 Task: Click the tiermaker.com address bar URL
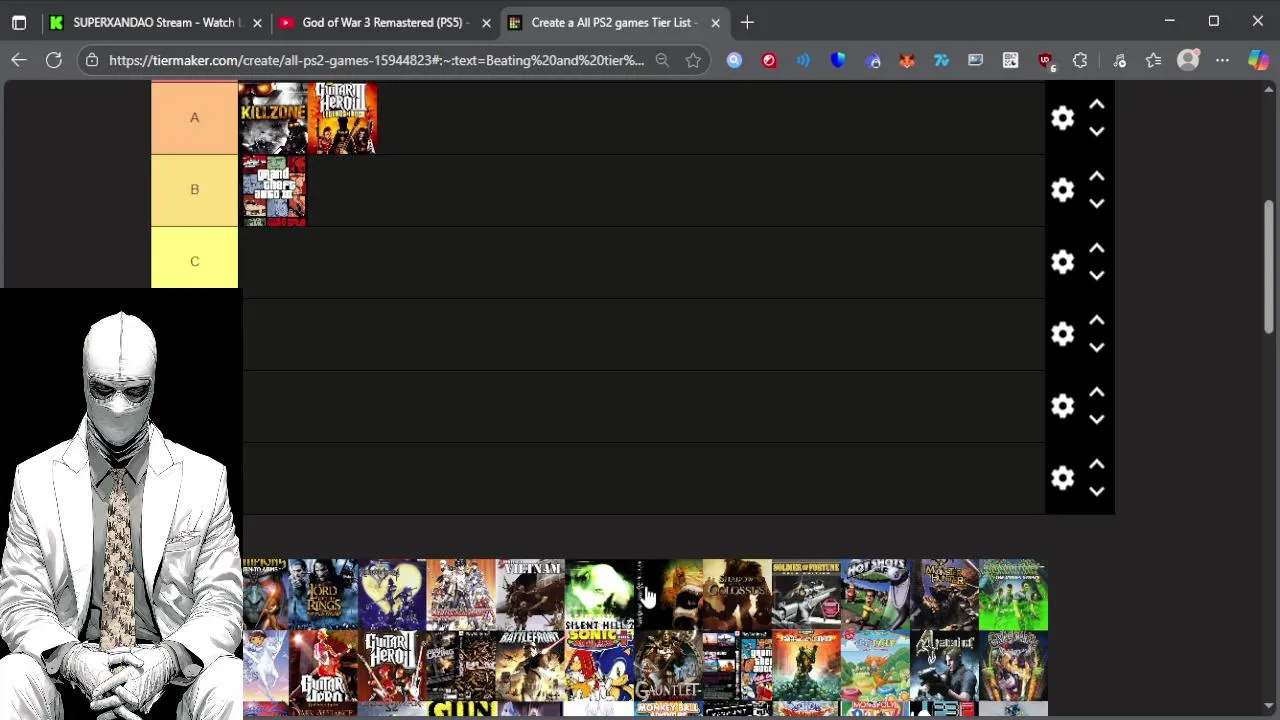point(376,60)
